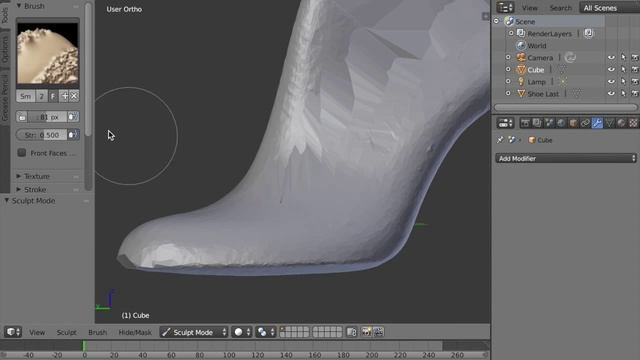640x360 pixels.
Task: Click the Cube mesh object icon
Action: (x=521, y=69)
